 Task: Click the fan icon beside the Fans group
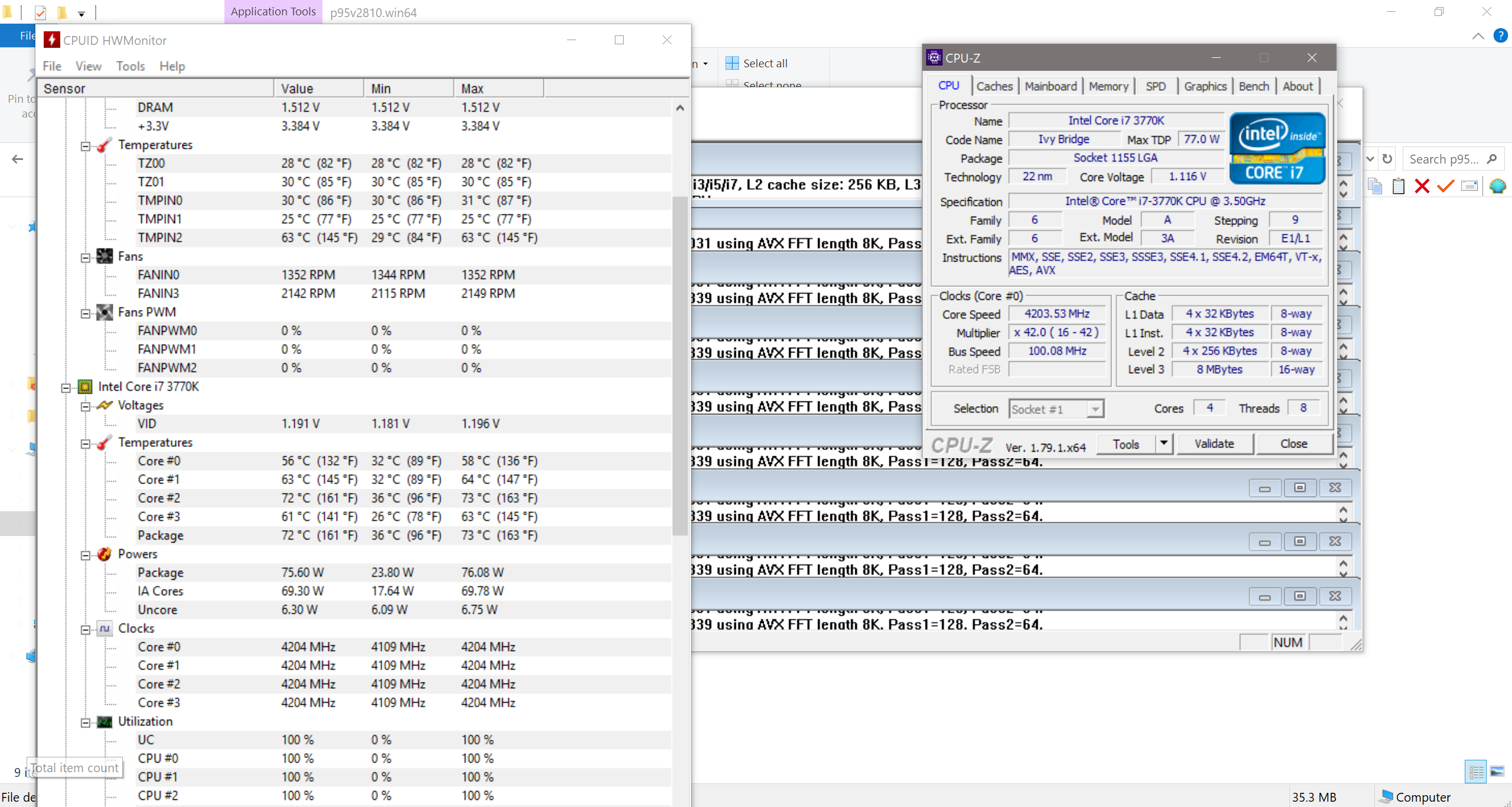[x=105, y=256]
